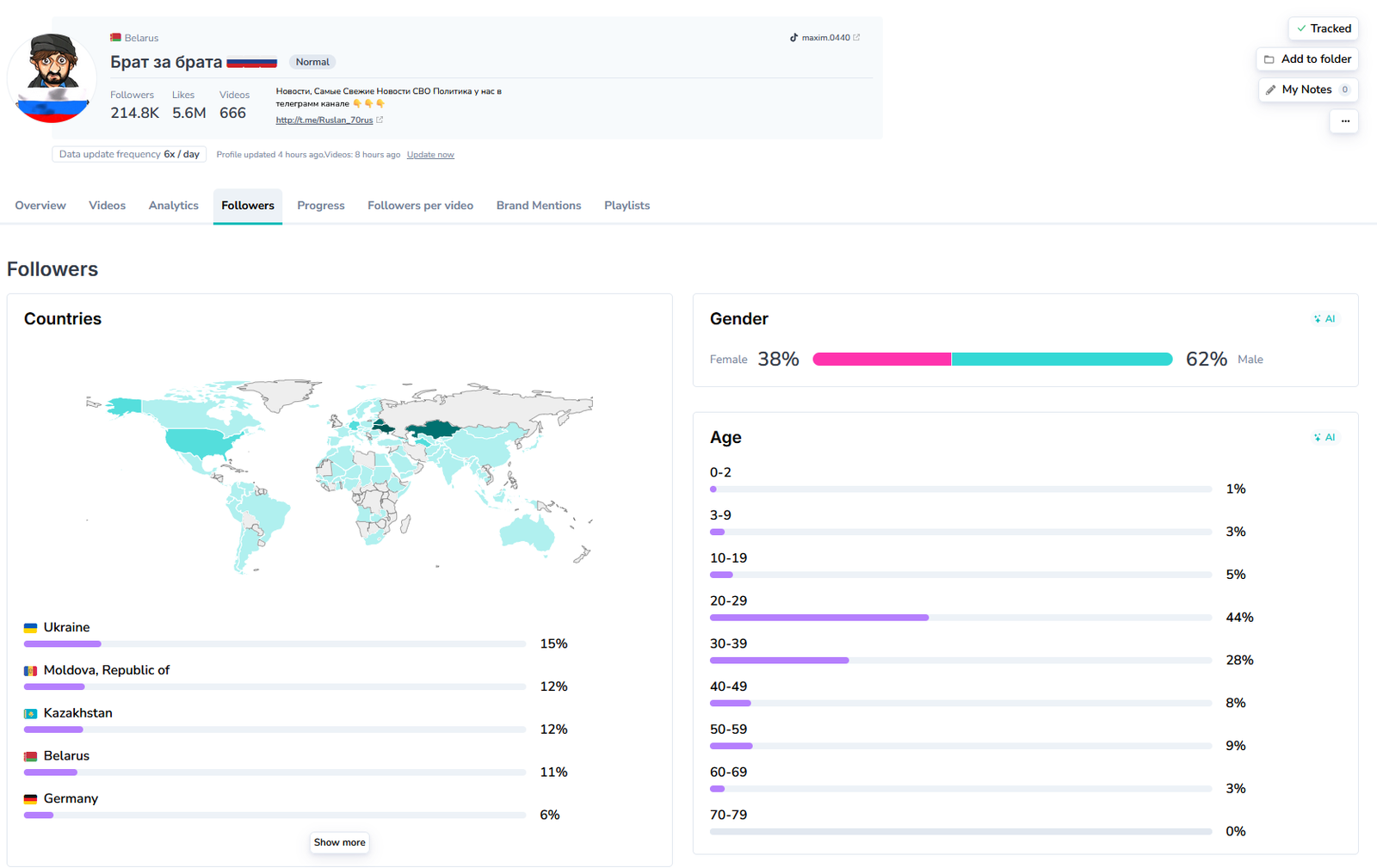Open the Analytics tab

coord(174,206)
